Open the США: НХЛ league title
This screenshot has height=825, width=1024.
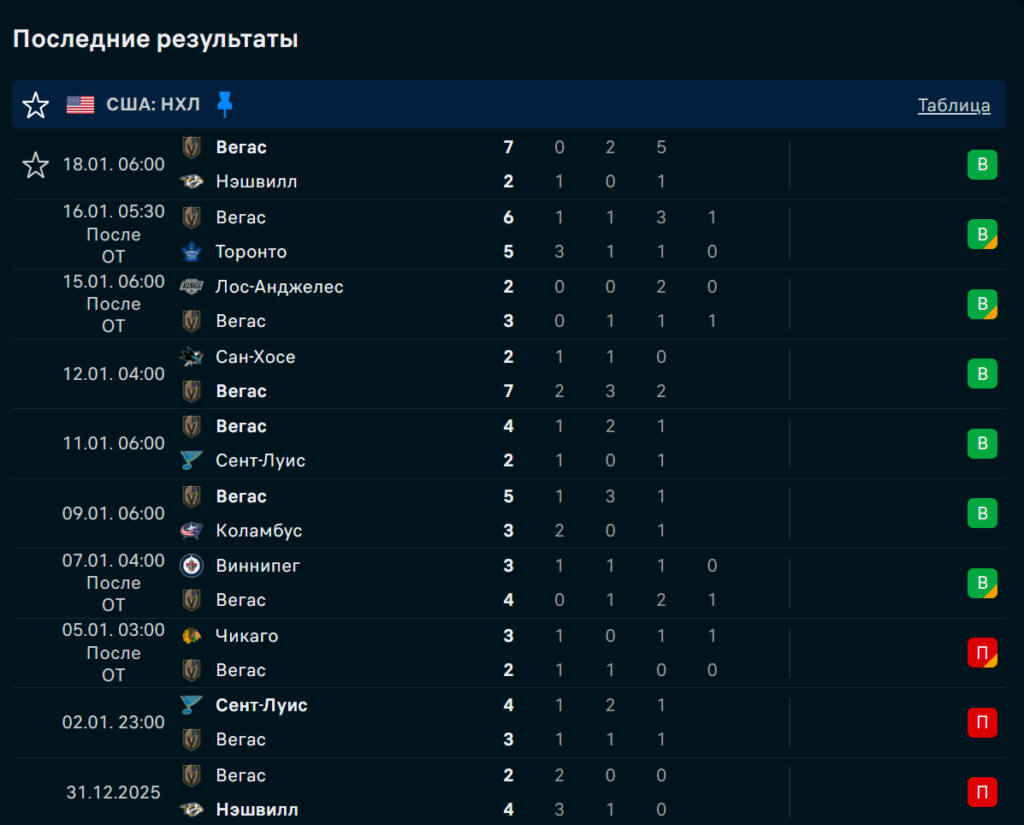[153, 105]
